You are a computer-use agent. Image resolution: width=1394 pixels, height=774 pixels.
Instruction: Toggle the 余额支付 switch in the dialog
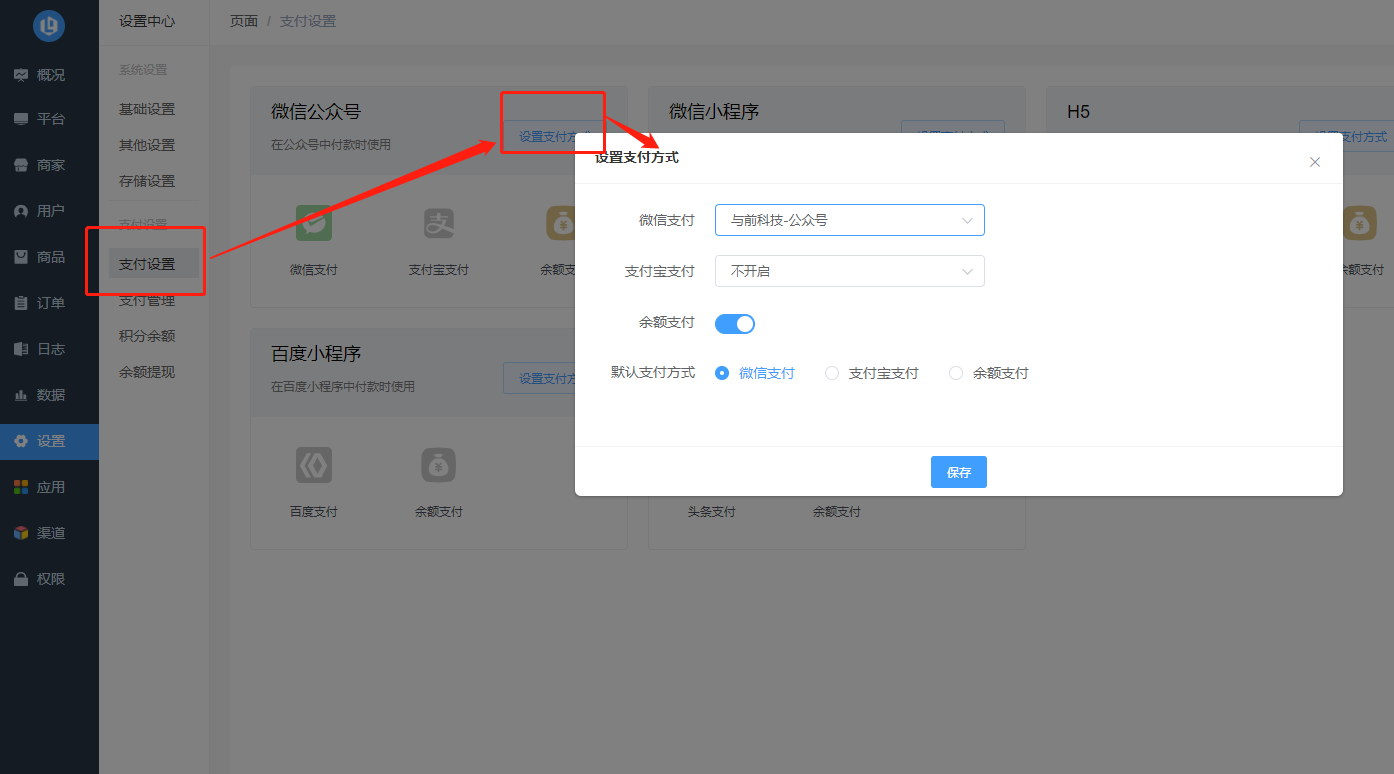[x=735, y=323]
